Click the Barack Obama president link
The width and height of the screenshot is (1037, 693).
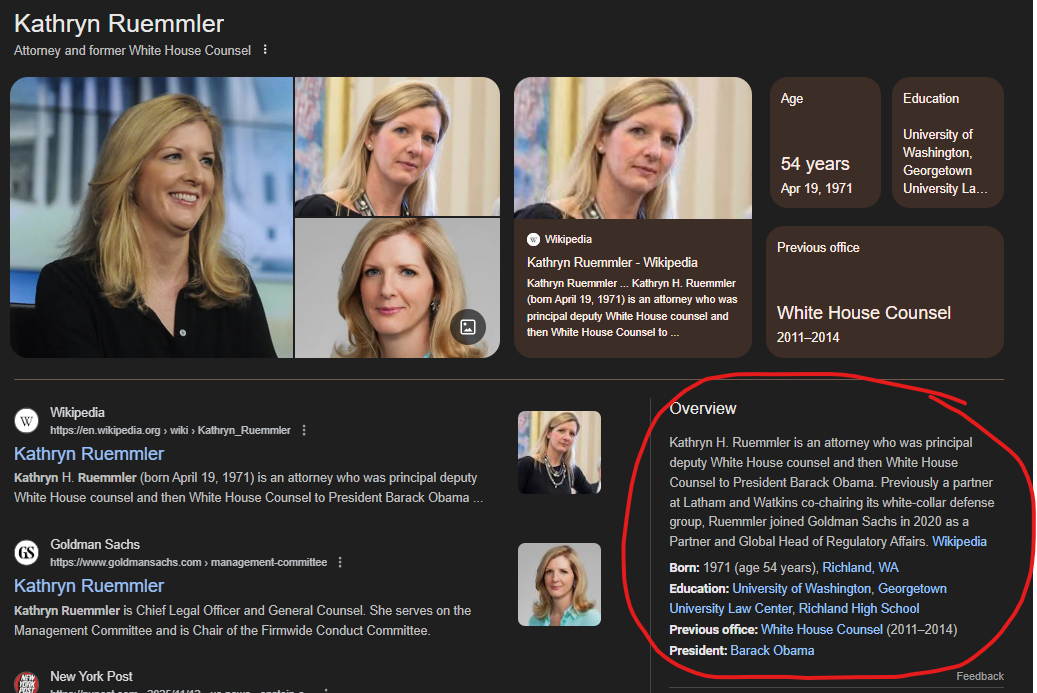coord(772,650)
